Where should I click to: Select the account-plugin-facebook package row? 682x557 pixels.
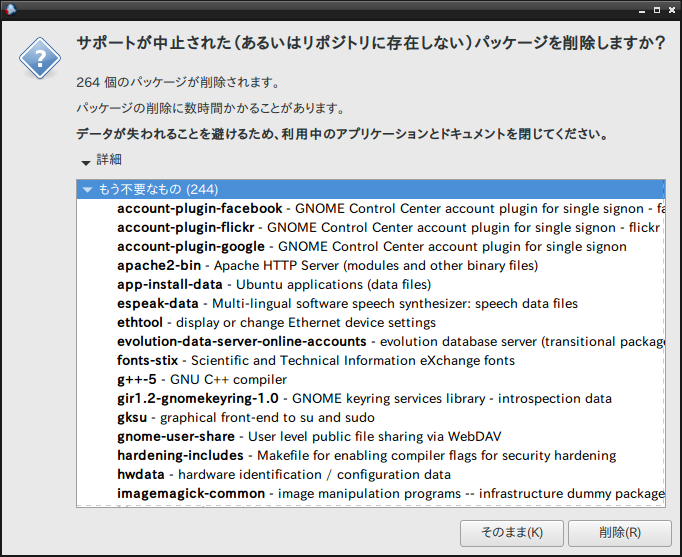[371, 209]
